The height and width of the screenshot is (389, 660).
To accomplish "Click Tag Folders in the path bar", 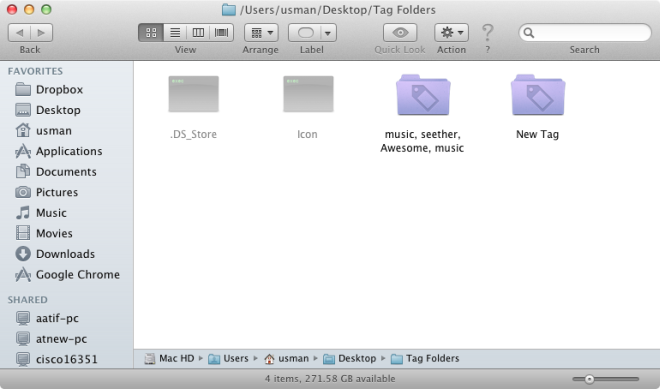I will tap(425, 358).
